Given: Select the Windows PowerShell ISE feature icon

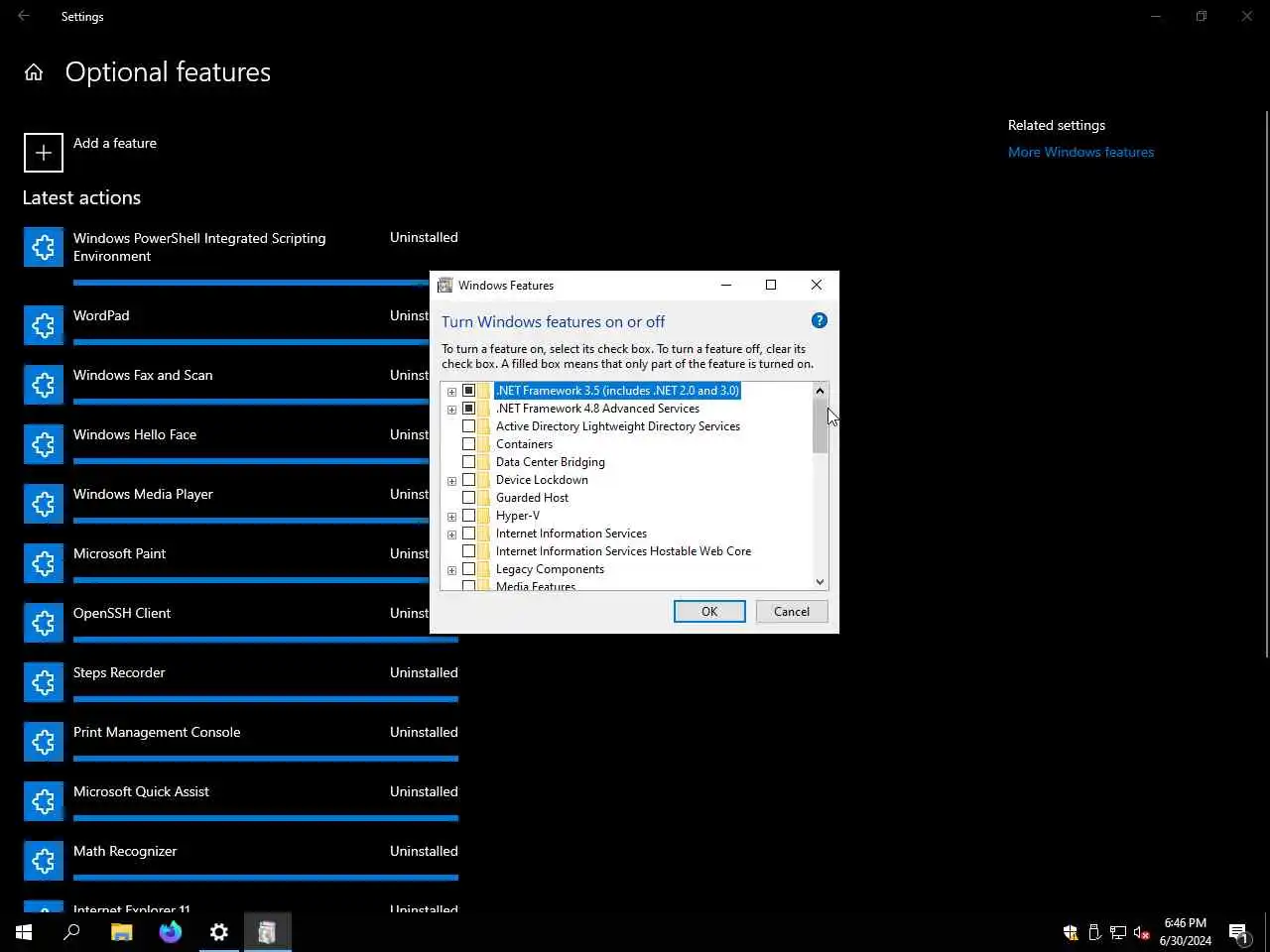Looking at the screenshot, I should (44, 247).
